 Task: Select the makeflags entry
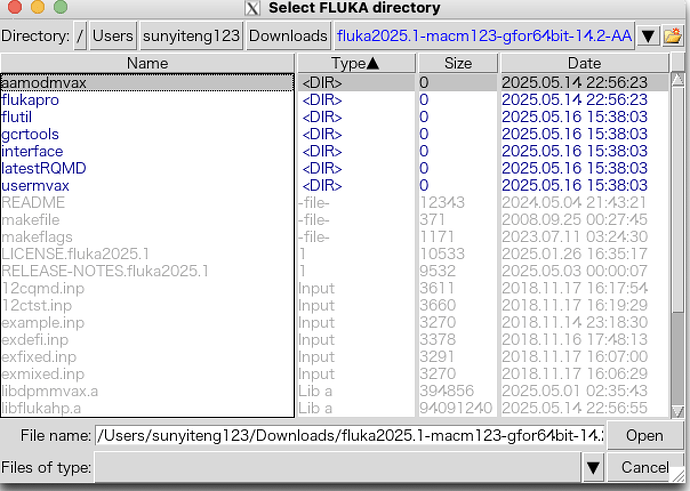37,237
